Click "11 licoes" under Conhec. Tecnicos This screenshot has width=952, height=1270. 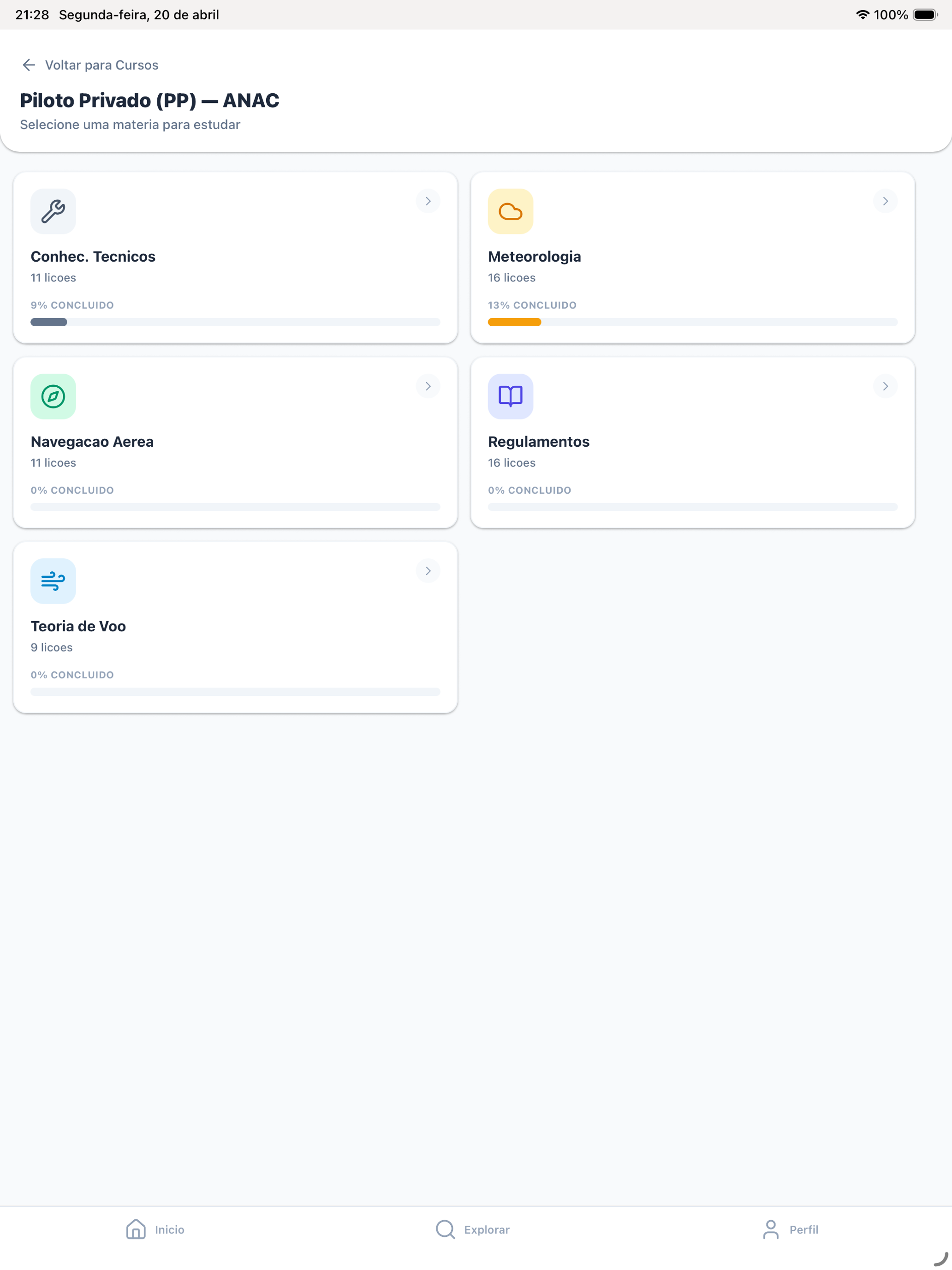[x=54, y=278]
